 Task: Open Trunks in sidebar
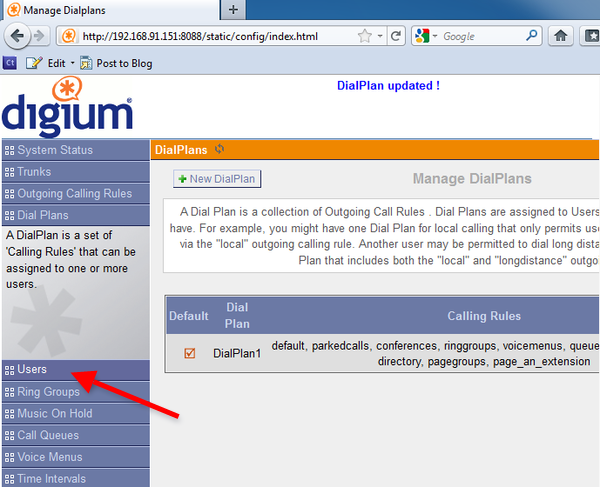coord(76,172)
